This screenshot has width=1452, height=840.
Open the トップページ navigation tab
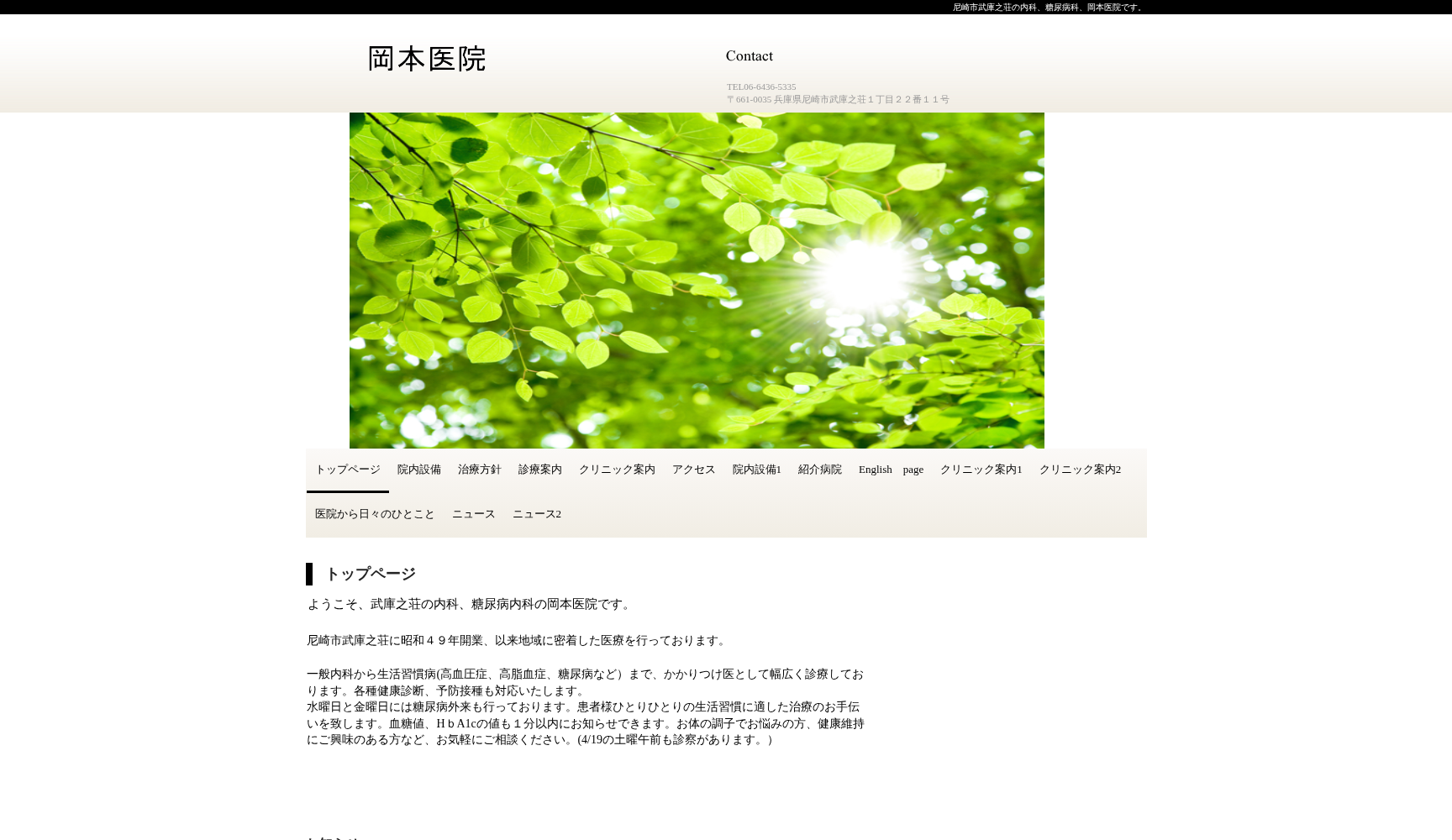(347, 470)
